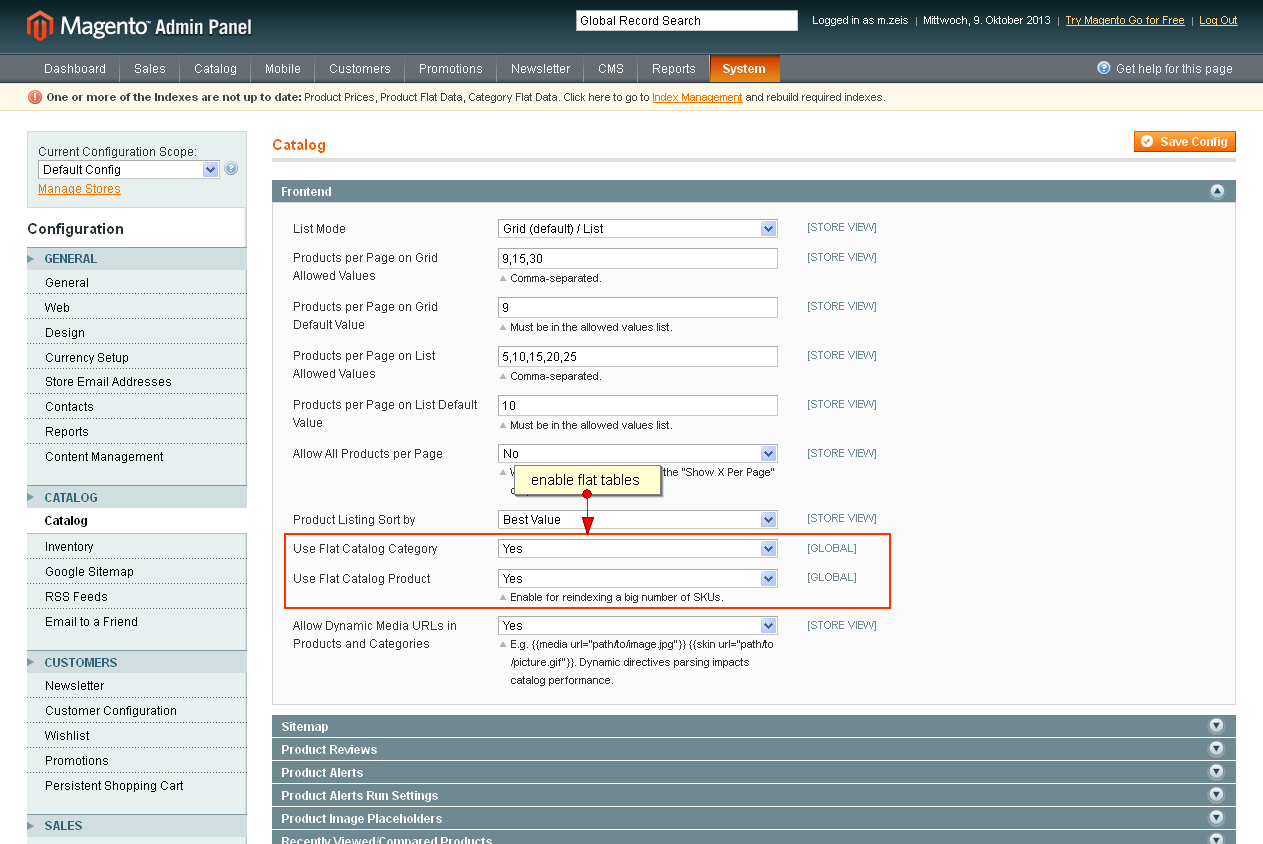Open the Product Listing Sort by dropdown

638,520
